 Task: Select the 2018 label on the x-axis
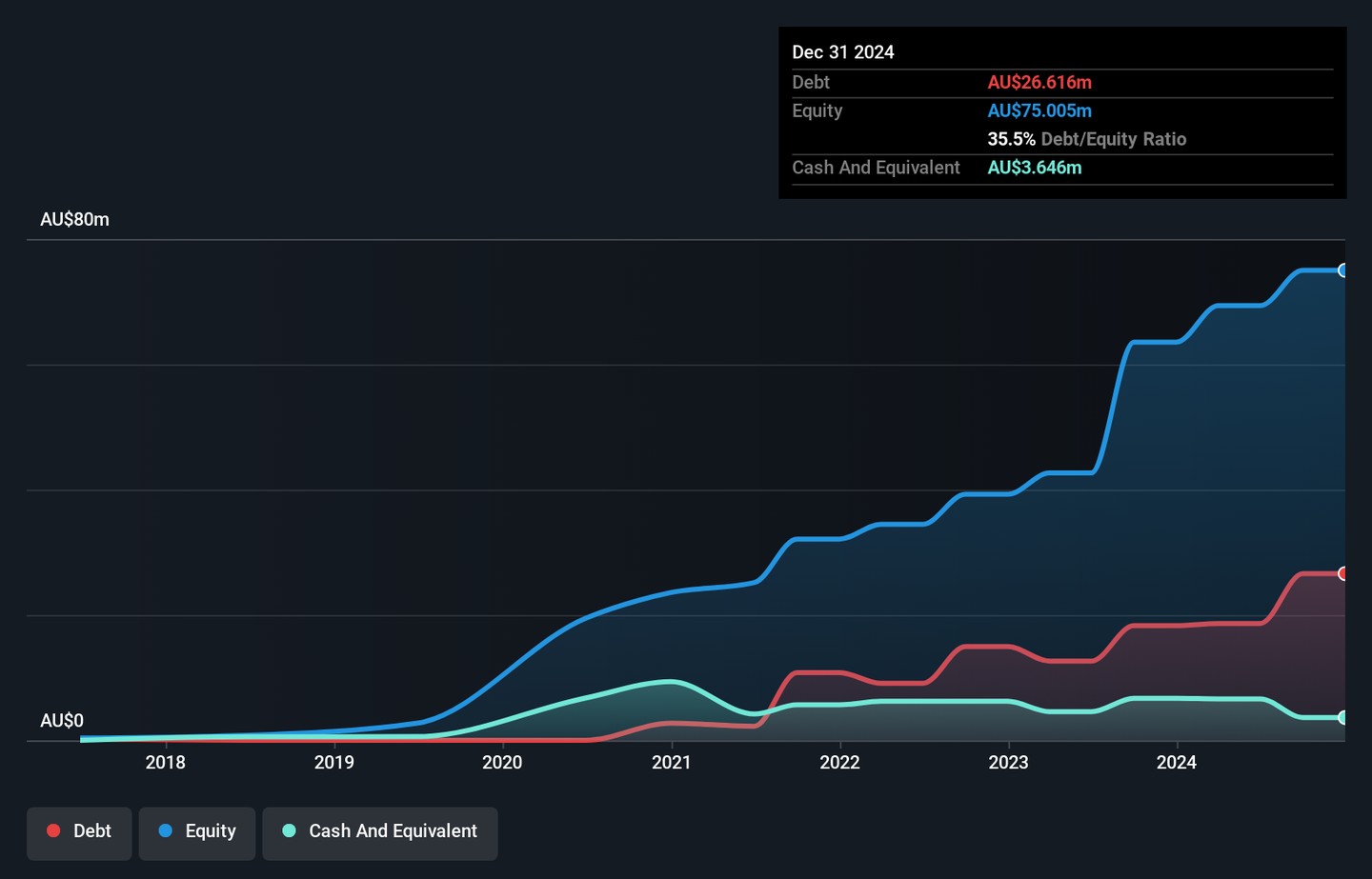[165, 762]
